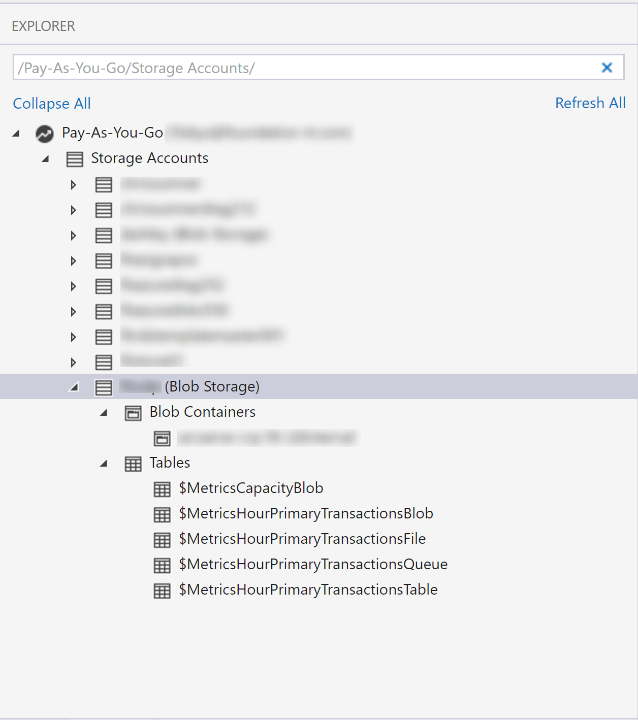This screenshot has height=720, width=638.
Task: Collapse the Storage Accounts node
Action: click(x=45, y=159)
